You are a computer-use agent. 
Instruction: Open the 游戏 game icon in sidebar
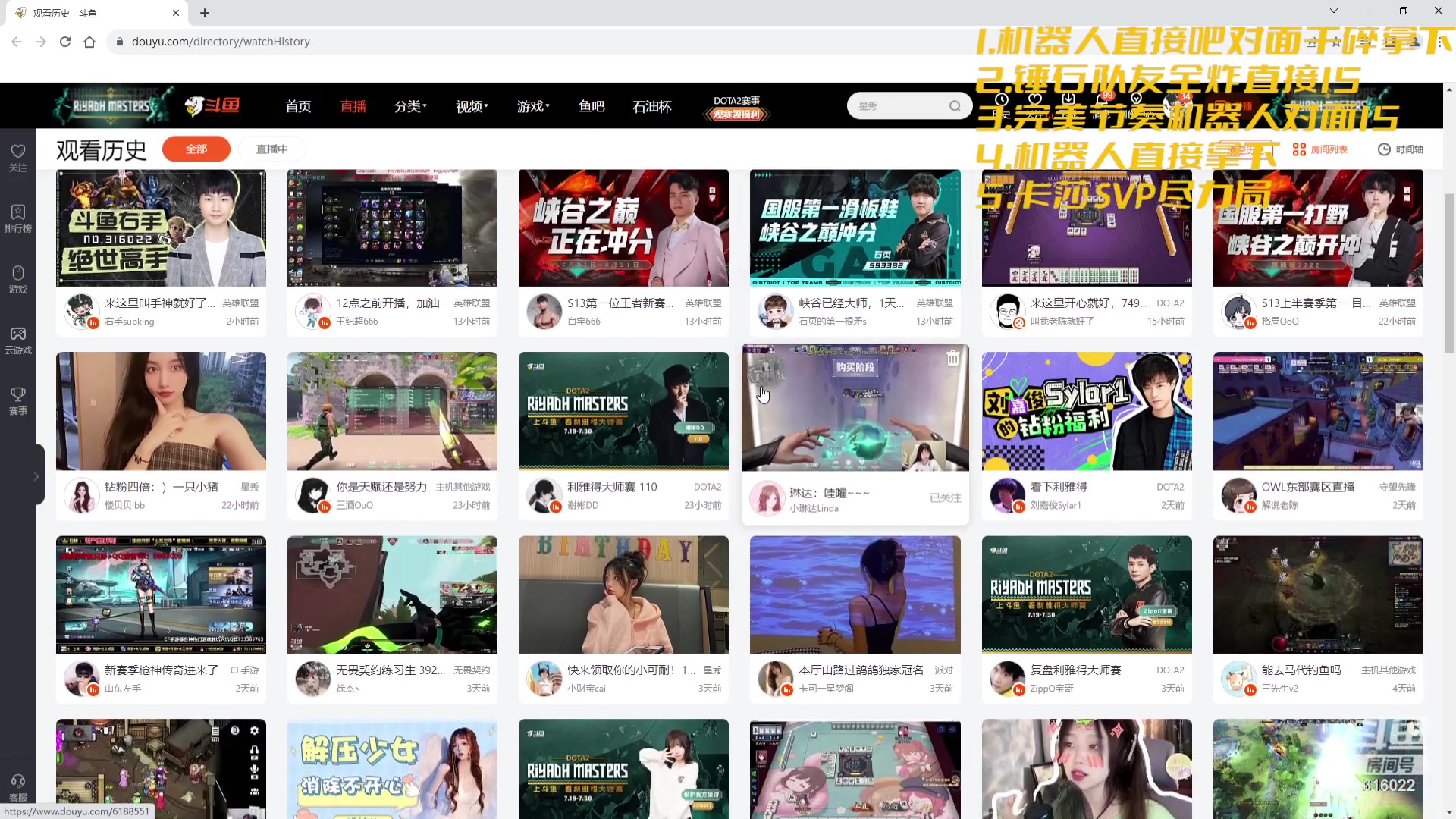[18, 278]
